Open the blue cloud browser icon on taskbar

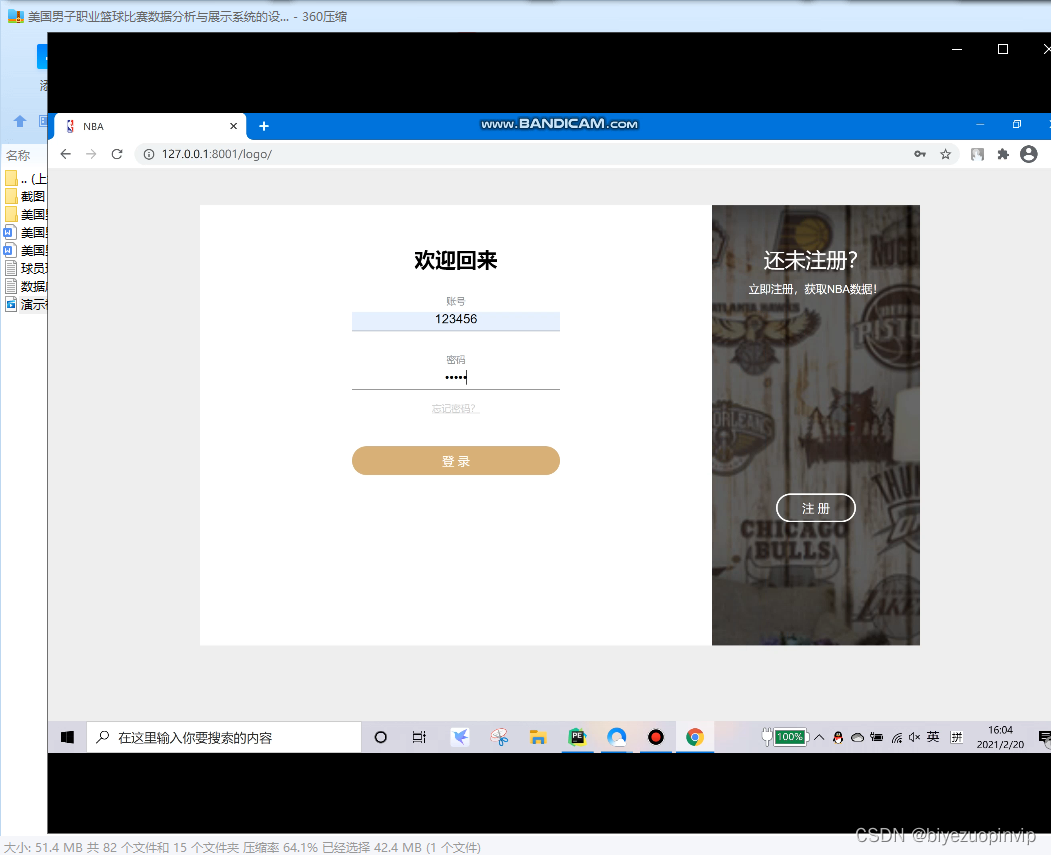click(617, 737)
